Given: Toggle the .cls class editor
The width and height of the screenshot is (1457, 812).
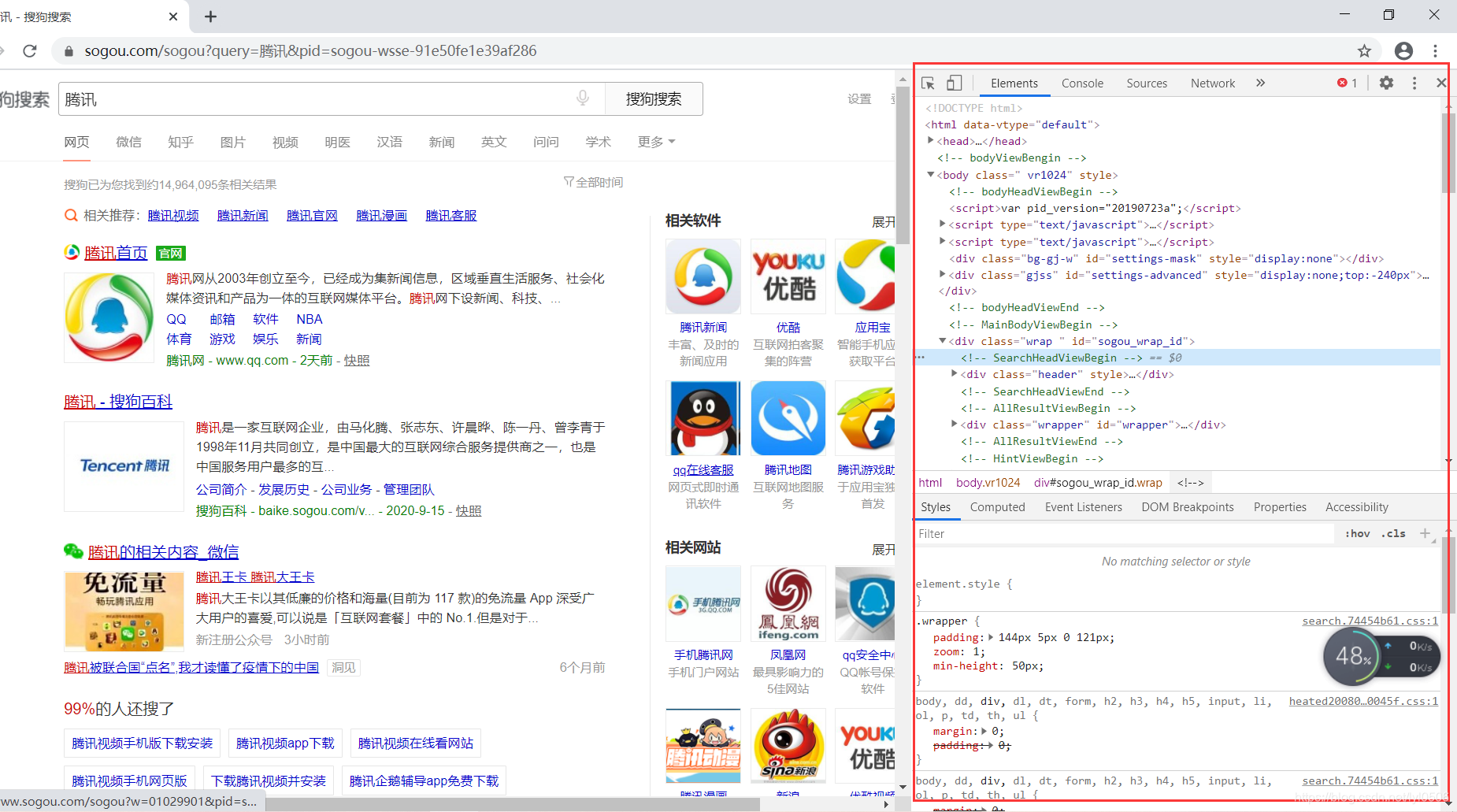Looking at the screenshot, I should coord(1393,533).
